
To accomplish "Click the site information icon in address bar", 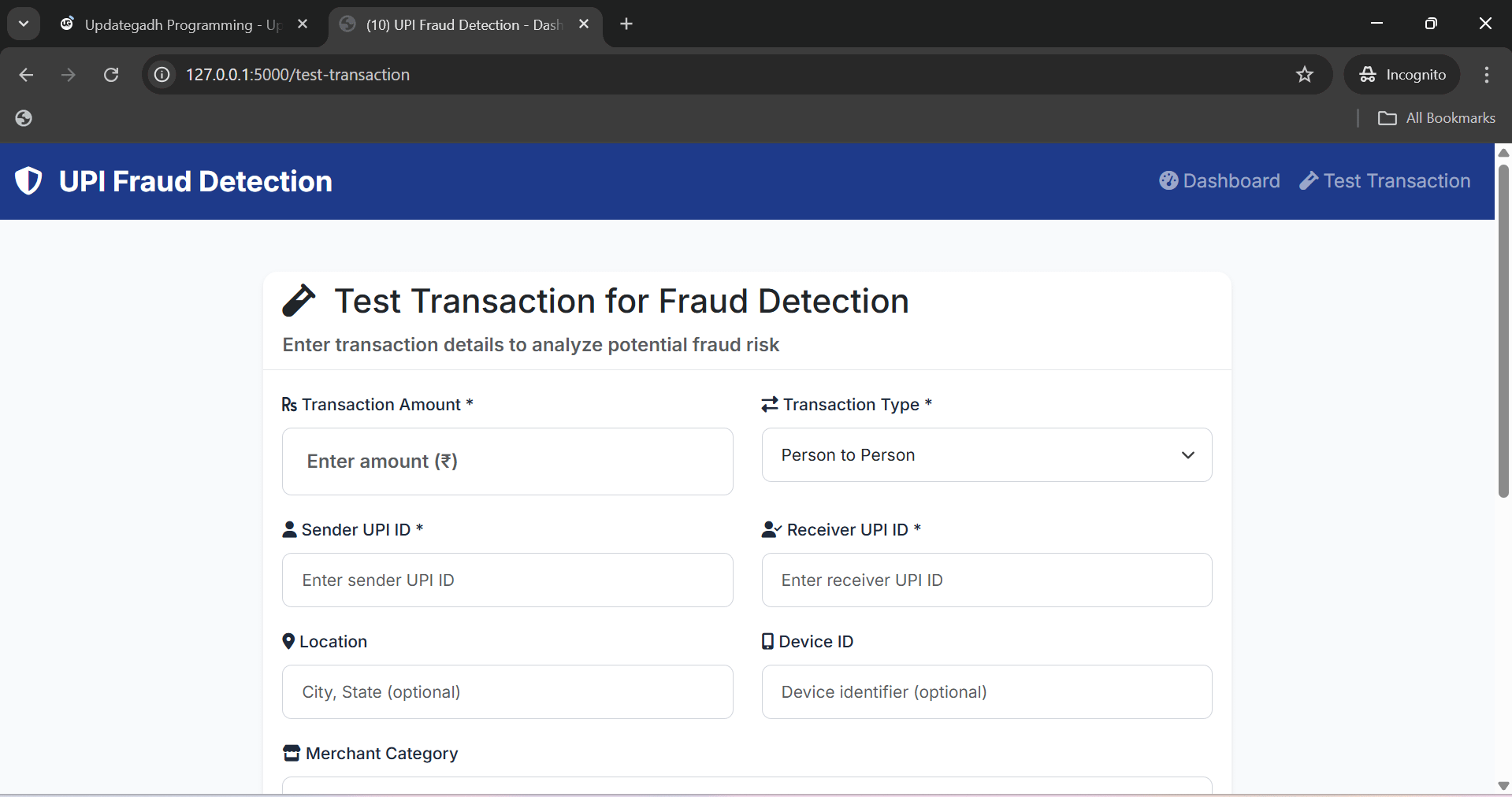I will [x=162, y=75].
